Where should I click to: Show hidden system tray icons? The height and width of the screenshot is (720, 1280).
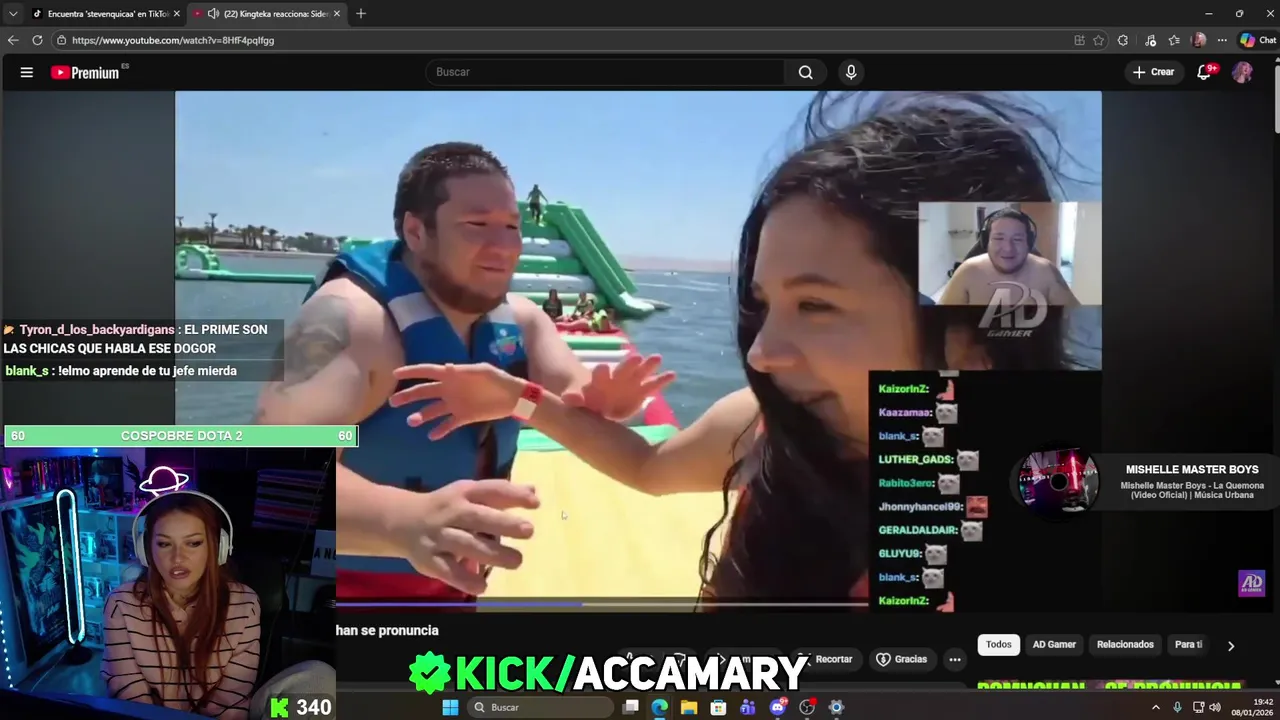[x=1156, y=707]
